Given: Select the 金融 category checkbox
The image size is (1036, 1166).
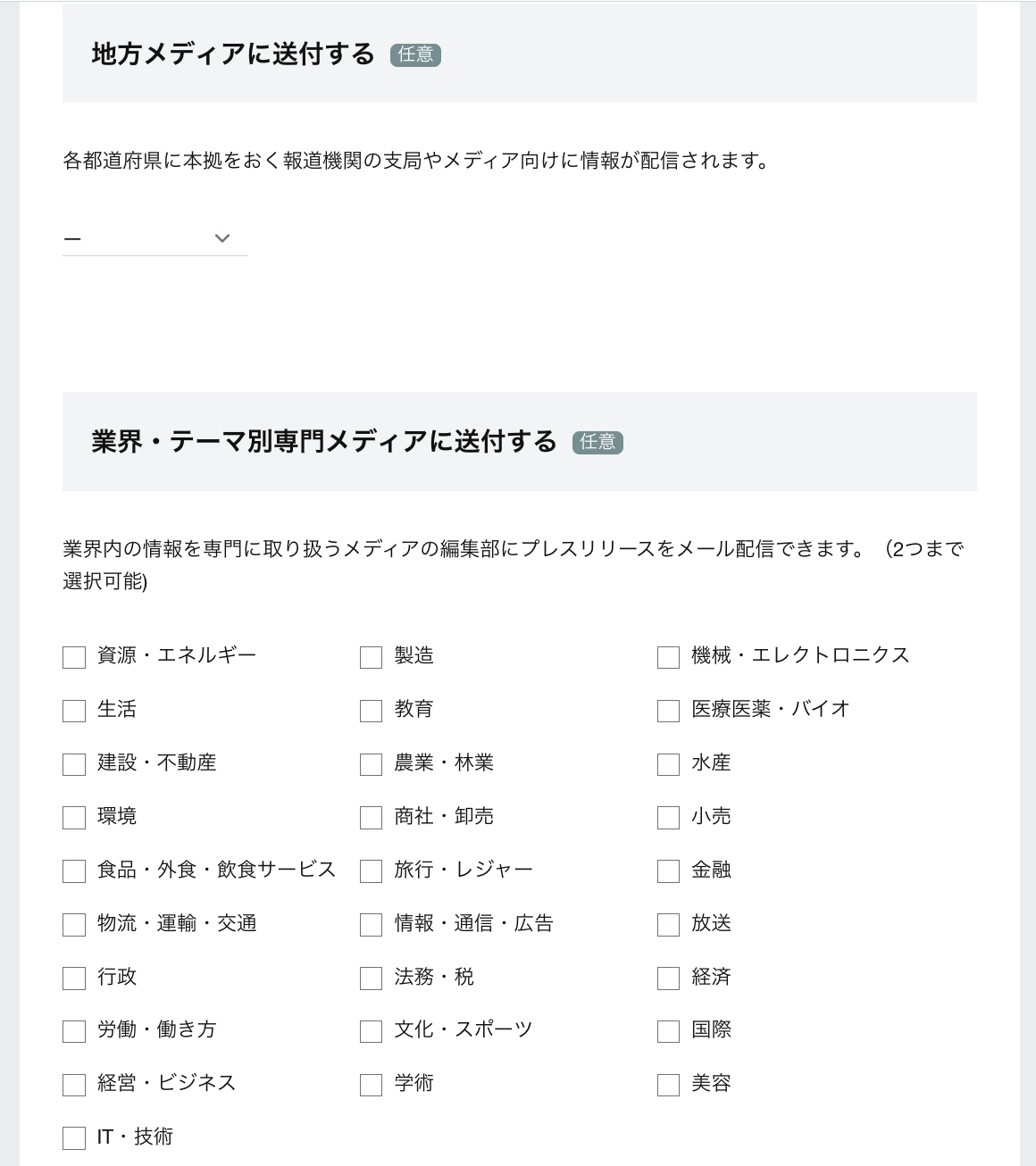Looking at the screenshot, I should (667, 871).
